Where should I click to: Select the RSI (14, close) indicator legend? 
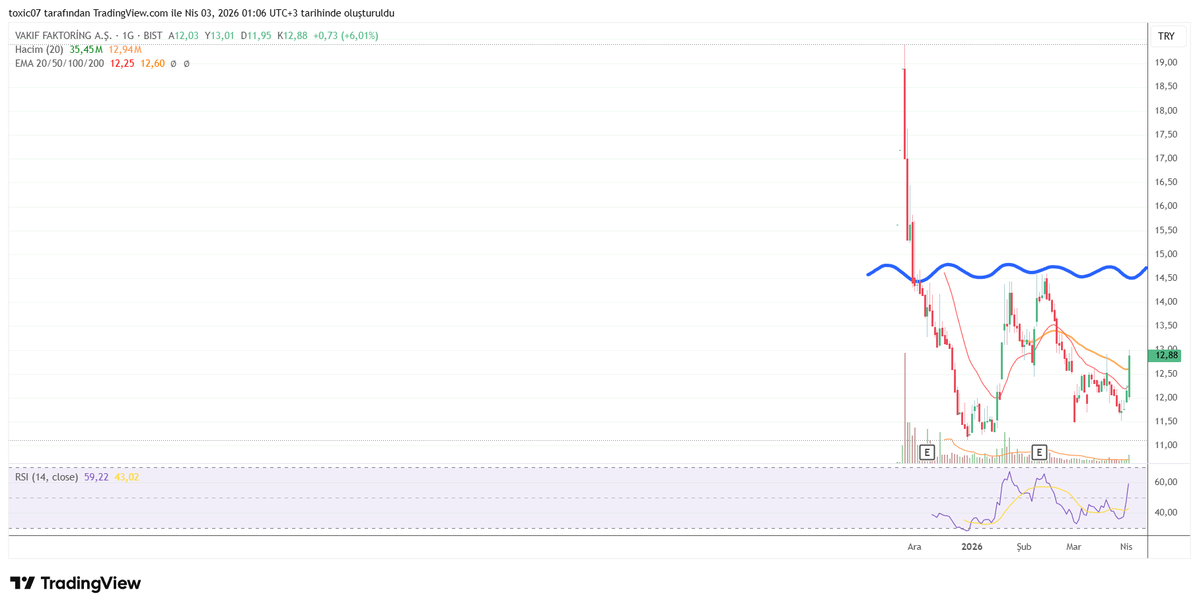[47, 477]
